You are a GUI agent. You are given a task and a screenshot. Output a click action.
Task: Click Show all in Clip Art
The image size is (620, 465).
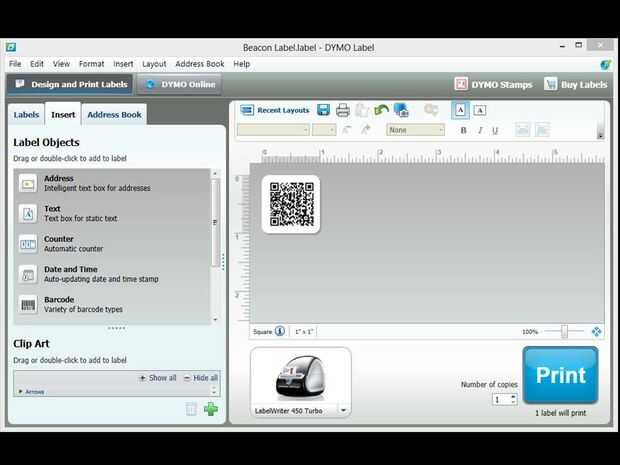tap(158, 378)
